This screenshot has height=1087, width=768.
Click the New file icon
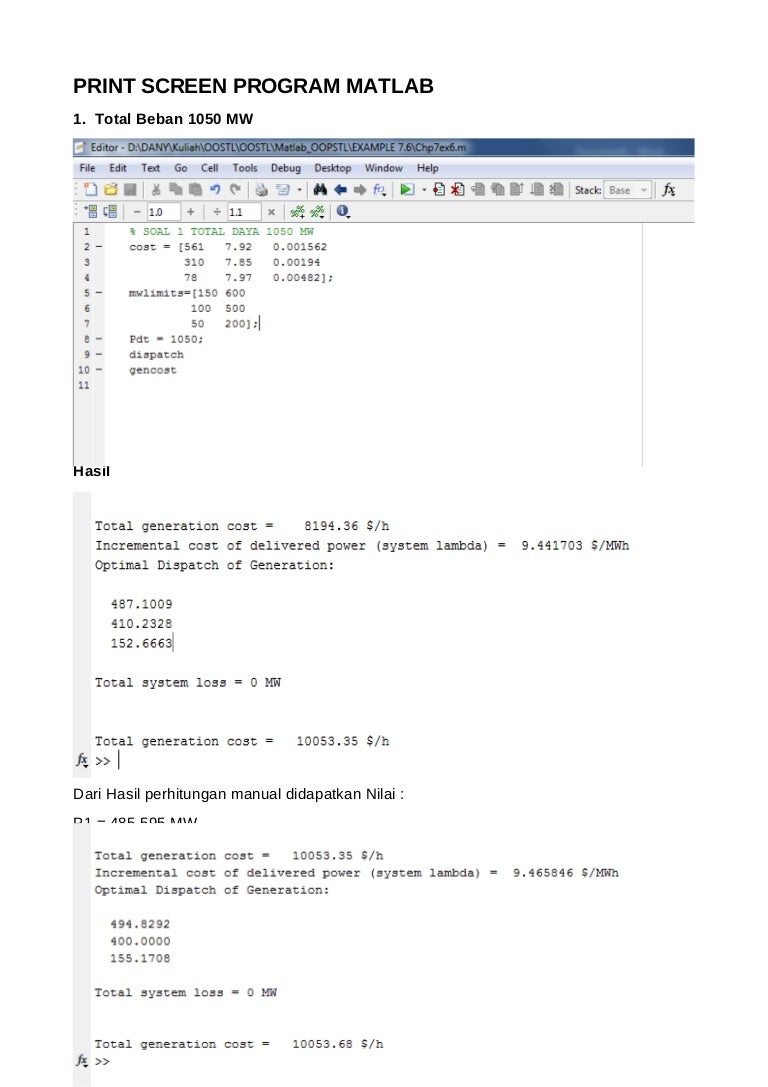pos(90,189)
